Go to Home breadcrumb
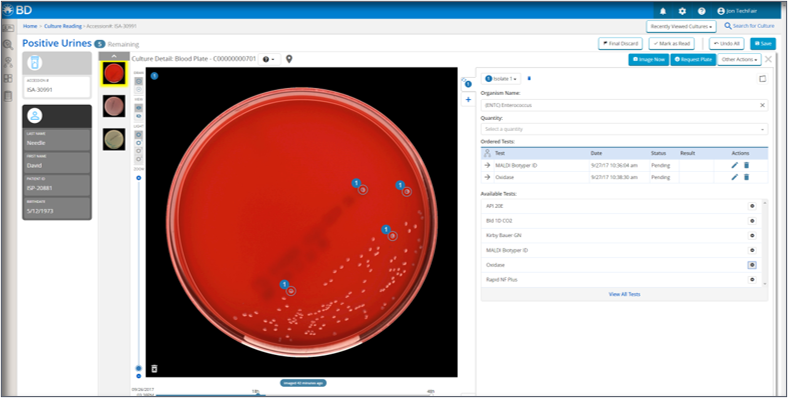This screenshot has width=788, height=398. coord(30,26)
